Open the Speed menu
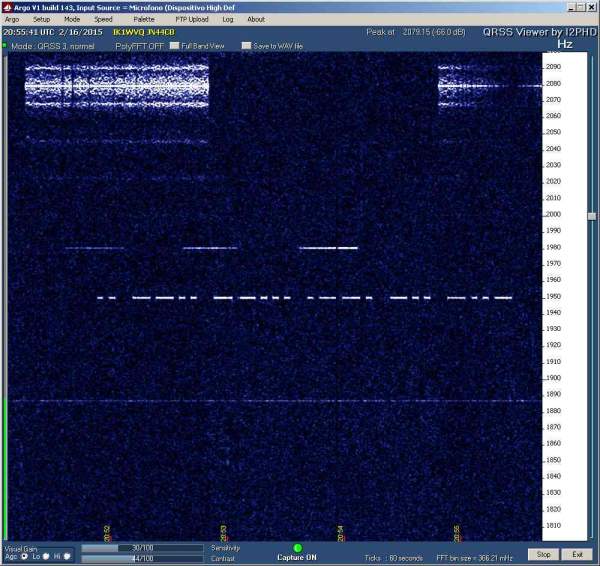This screenshot has width=600, height=566. point(103,19)
